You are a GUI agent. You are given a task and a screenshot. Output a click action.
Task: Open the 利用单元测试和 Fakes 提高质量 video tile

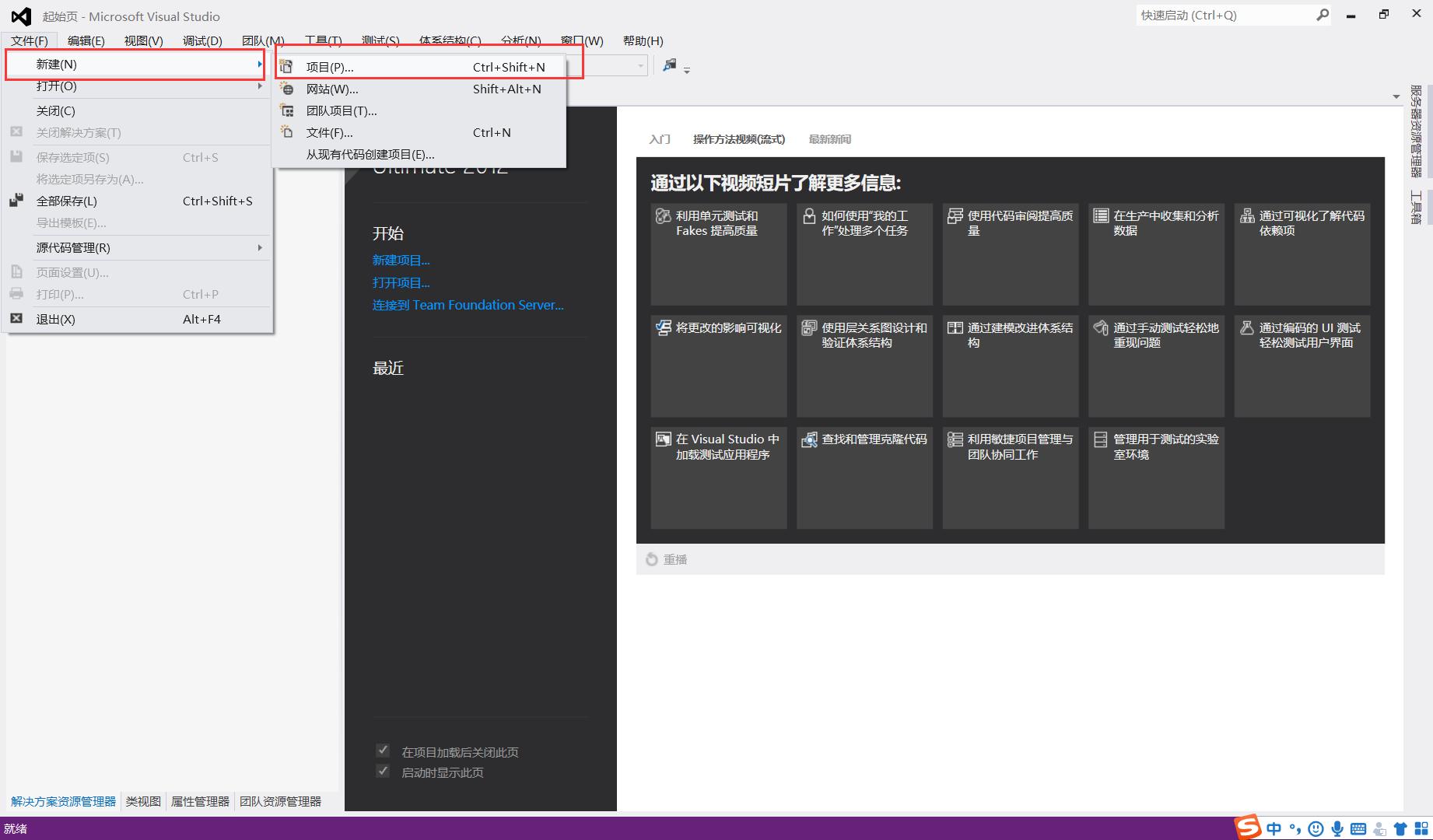[x=718, y=254]
